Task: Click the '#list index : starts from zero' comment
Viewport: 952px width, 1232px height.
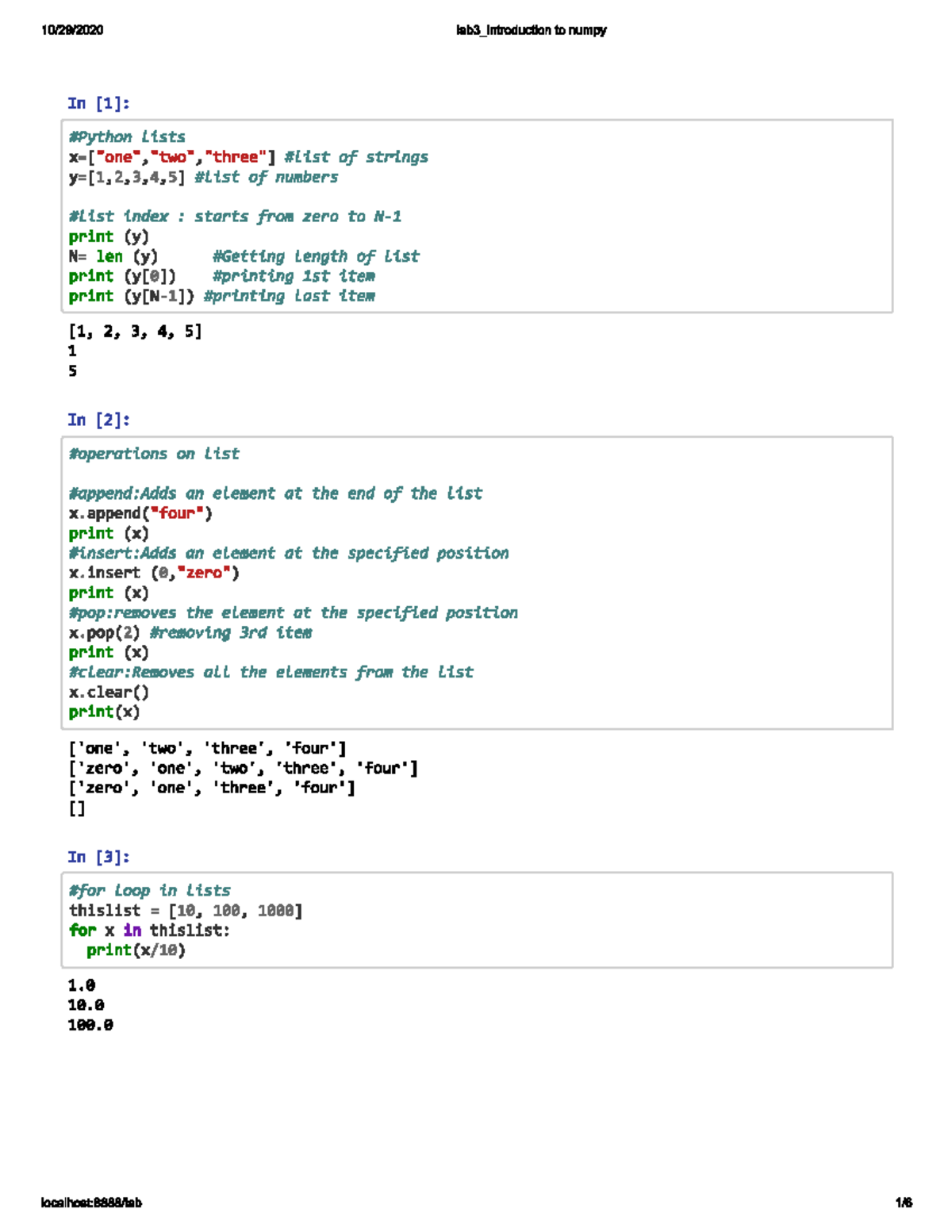Action: click(235, 217)
